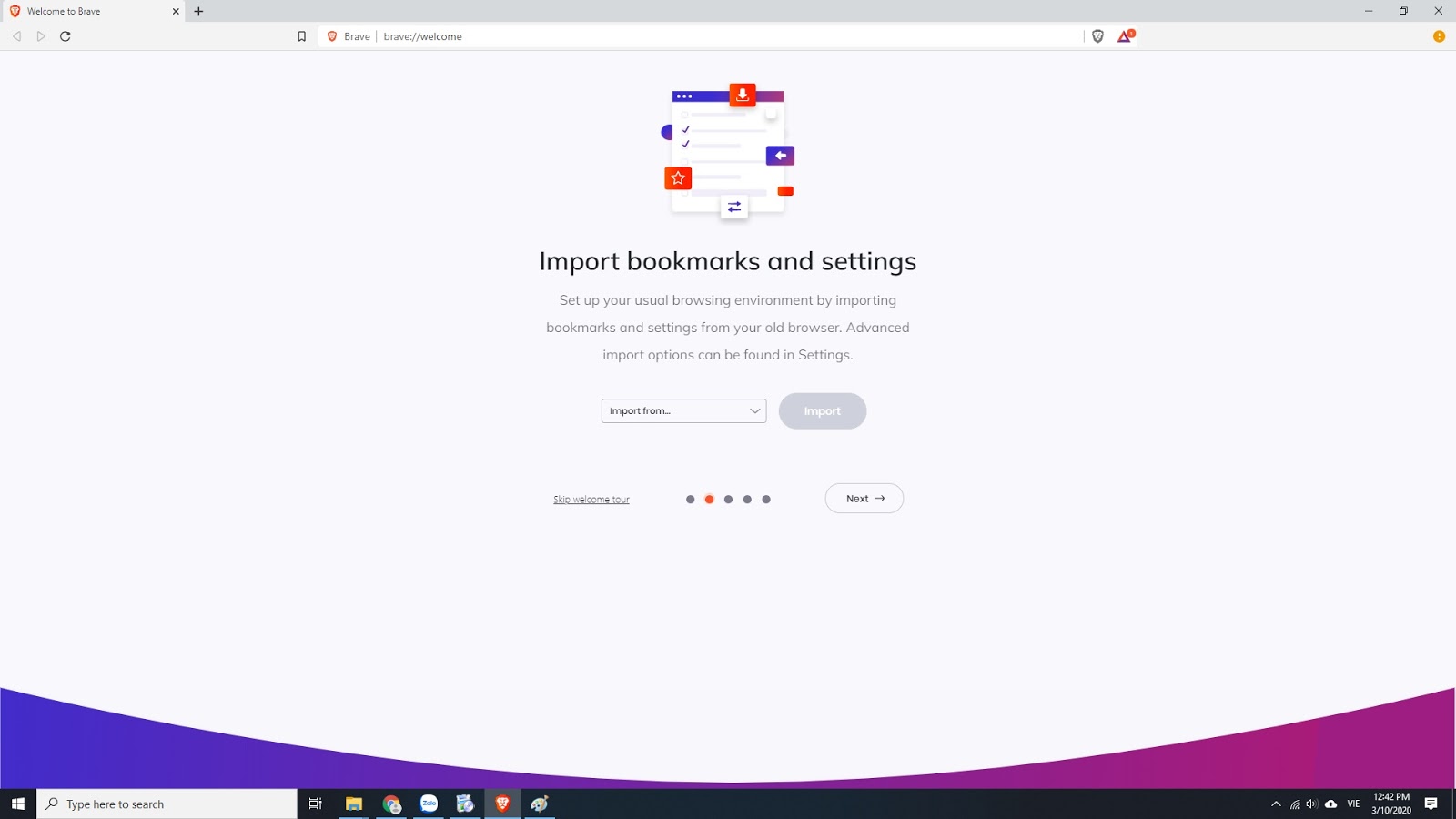Click the Import button
Image resolution: width=1456 pixels, height=819 pixels.
coord(822,410)
